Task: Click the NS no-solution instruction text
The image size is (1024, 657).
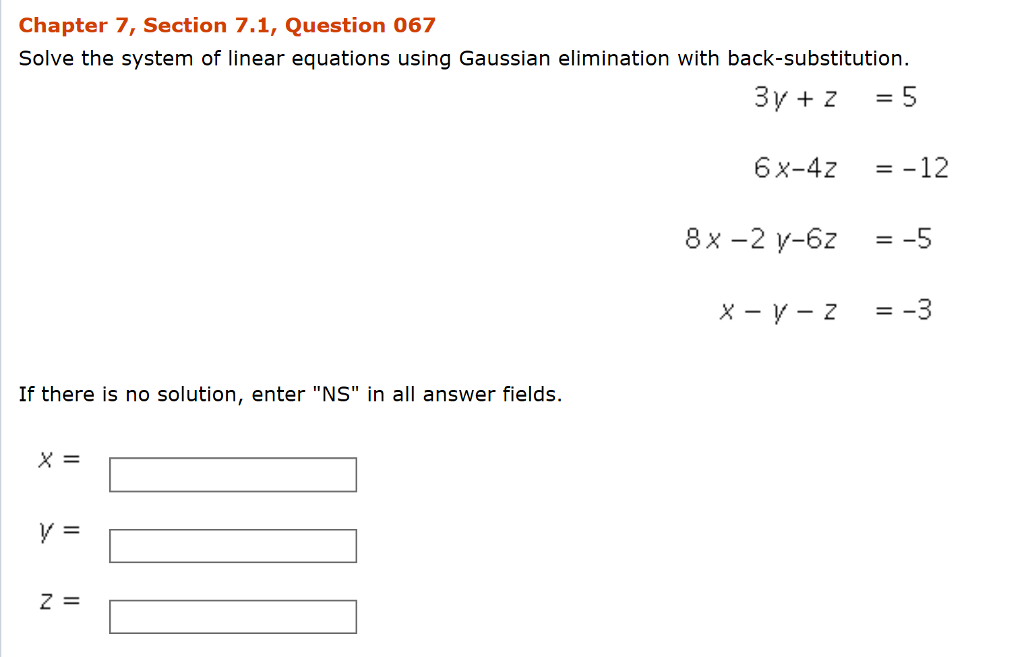Action: 290,393
